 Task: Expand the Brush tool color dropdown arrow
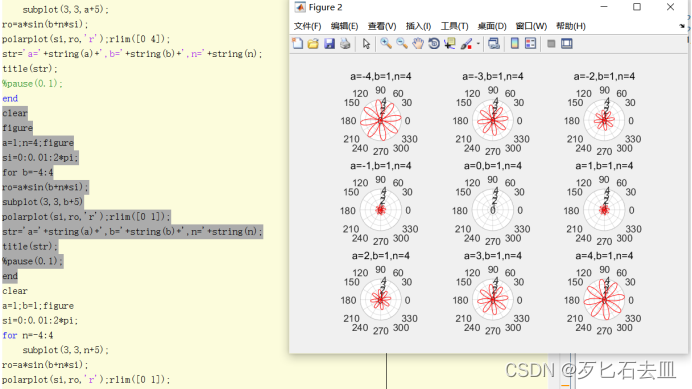point(478,44)
